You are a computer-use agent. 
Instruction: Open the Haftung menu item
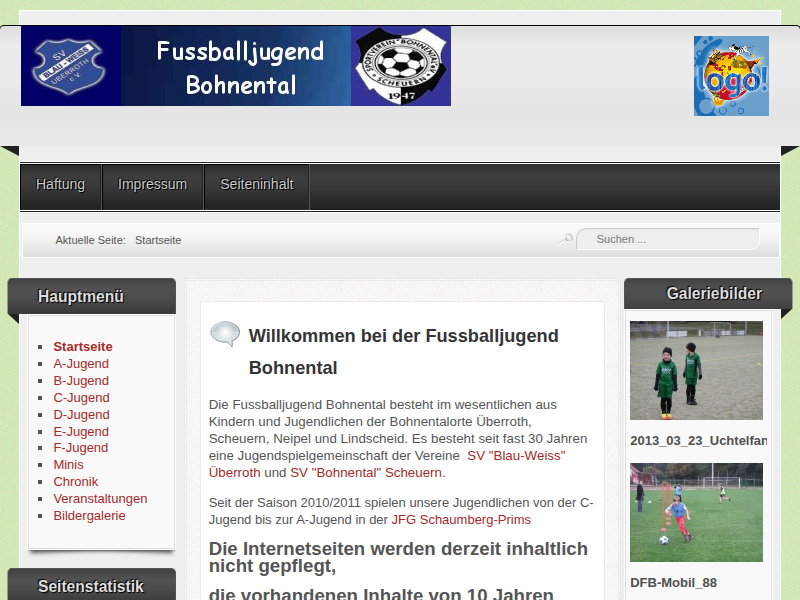click(x=61, y=185)
